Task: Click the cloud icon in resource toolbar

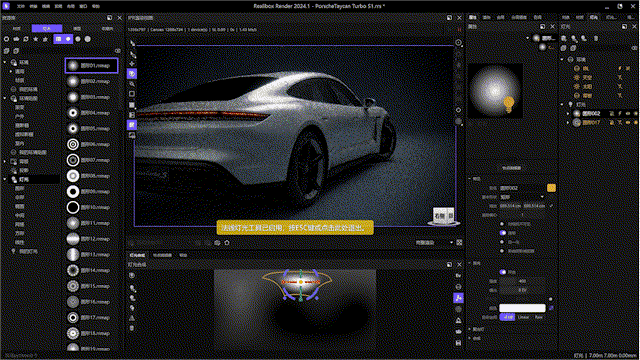Action: click(16, 39)
